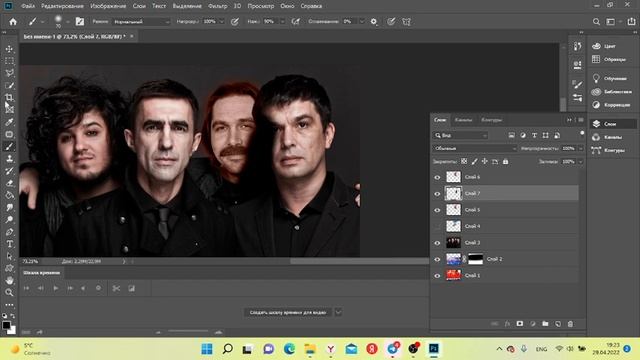Select the Pen tool
Screen dimensions: 640x360
click(9, 232)
